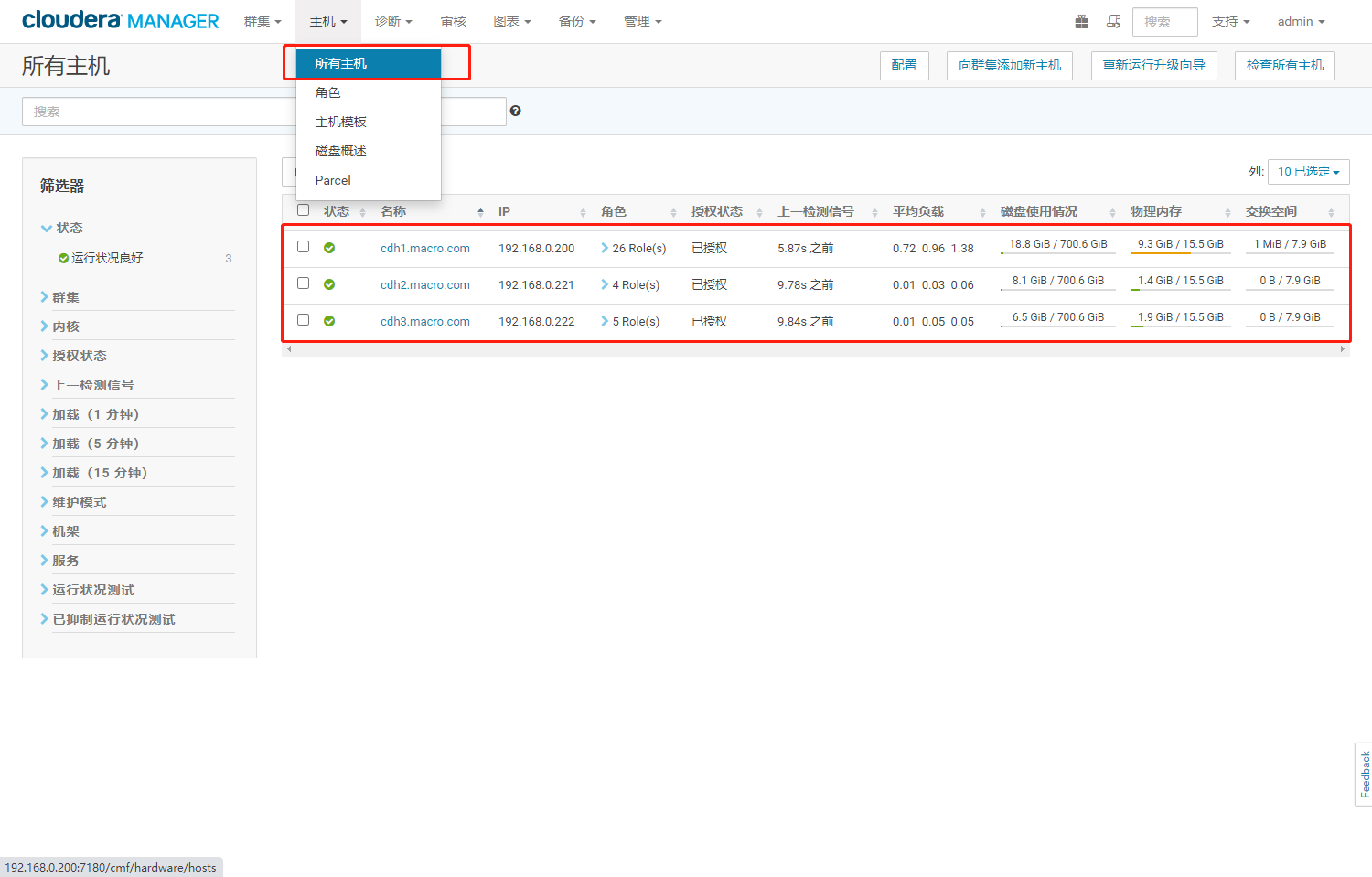
Task: Sort by the 名称 column arrow
Action: (x=480, y=212)
